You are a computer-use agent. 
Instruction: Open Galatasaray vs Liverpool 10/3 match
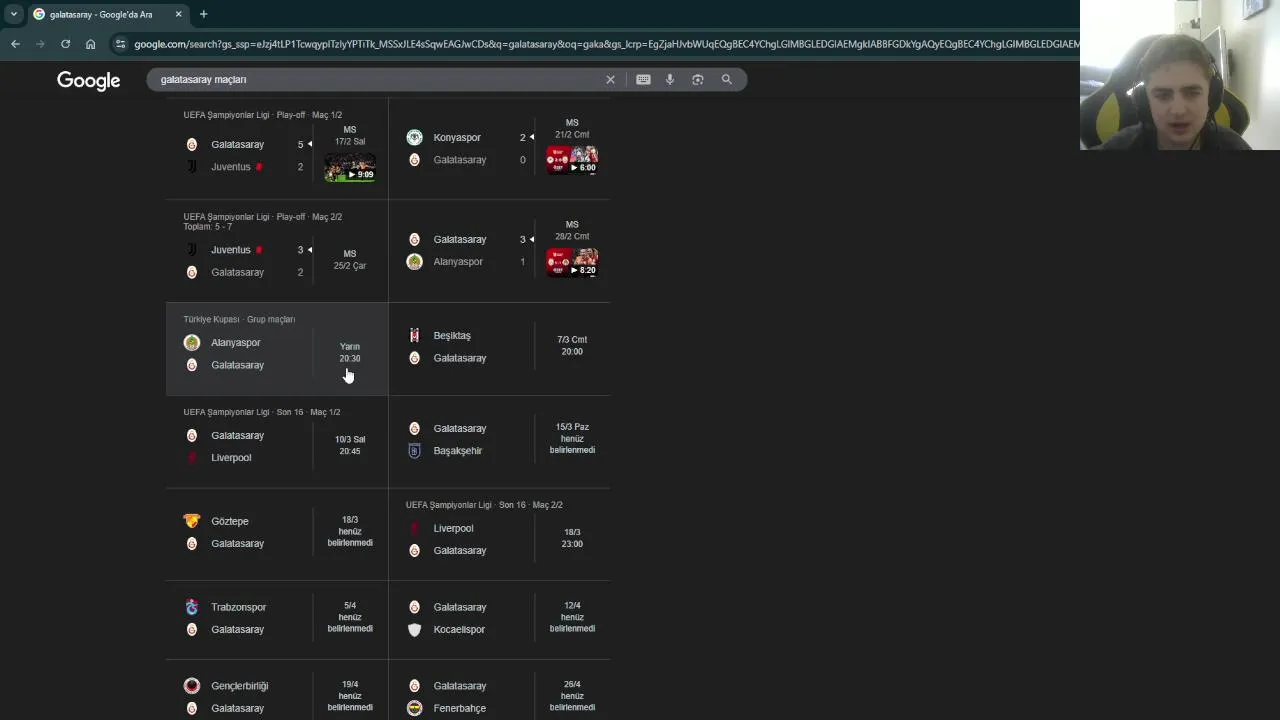[277, 441]
